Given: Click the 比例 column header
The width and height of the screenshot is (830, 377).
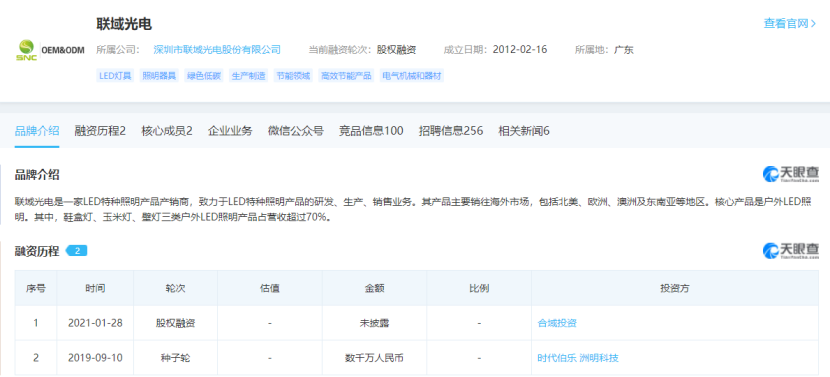Looking at the screenshot, I should 479,289.
